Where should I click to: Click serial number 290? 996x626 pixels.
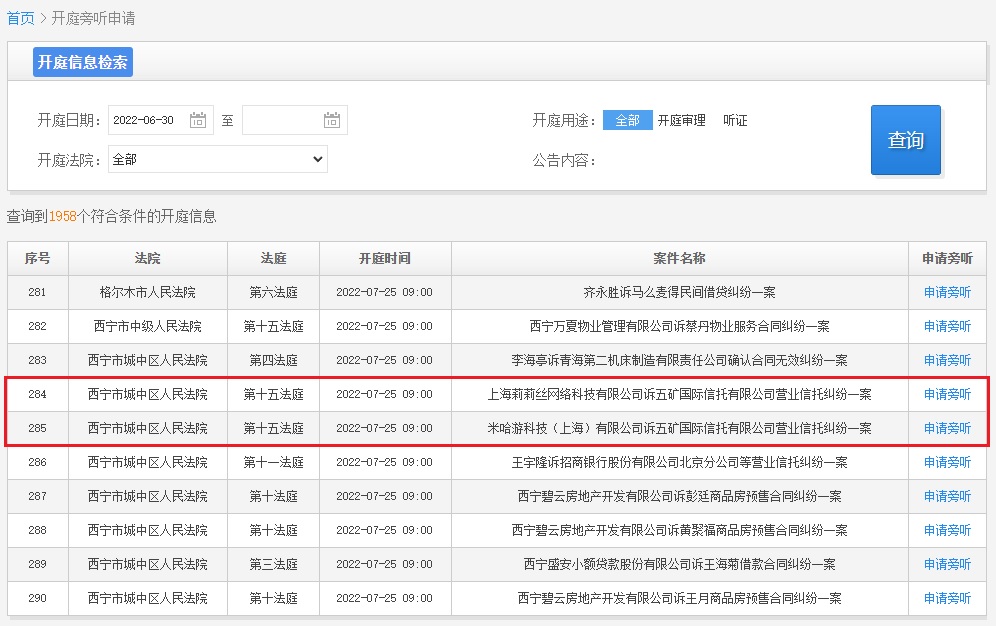pyautogui.click(x=37, y=598)
